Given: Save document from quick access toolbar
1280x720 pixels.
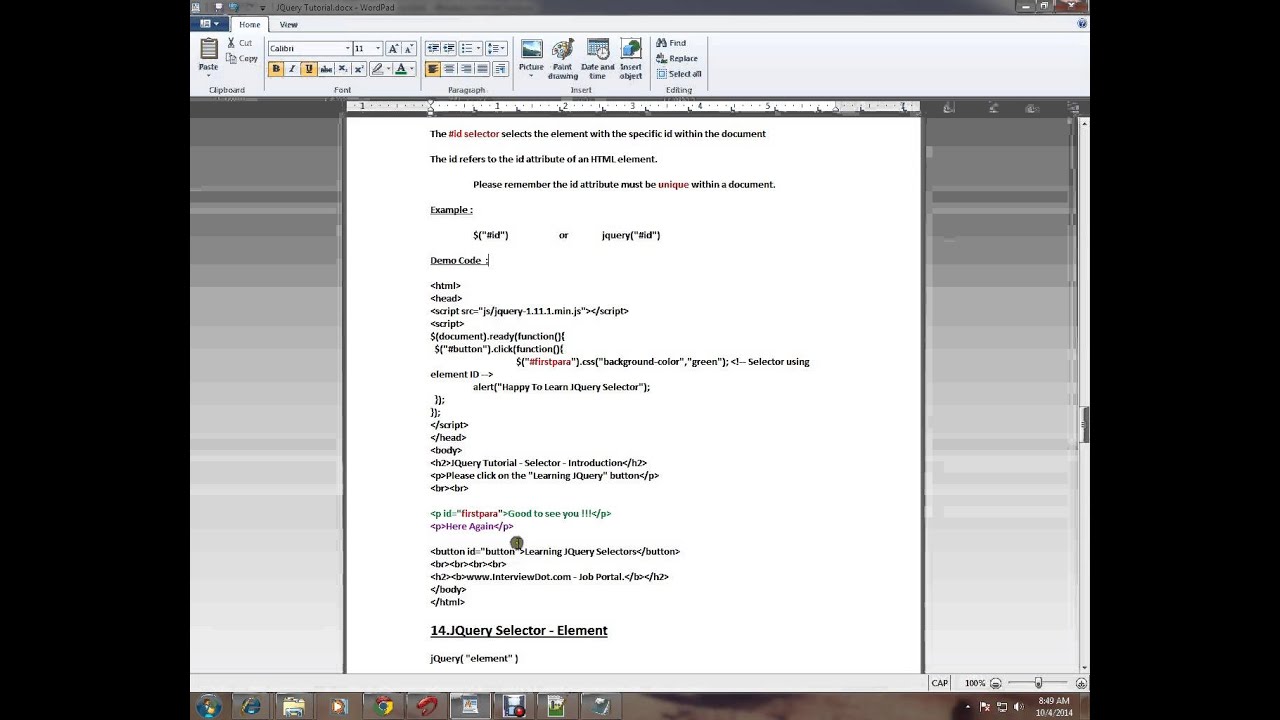Looking at the screenshot, I should pos(219,7).
